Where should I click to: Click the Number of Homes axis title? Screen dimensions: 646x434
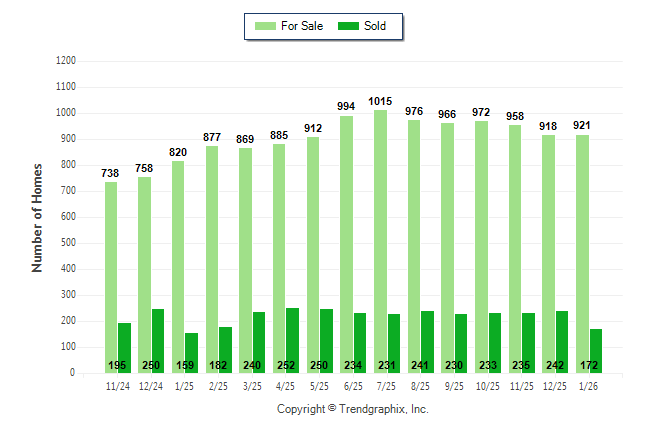click(37, 217)
